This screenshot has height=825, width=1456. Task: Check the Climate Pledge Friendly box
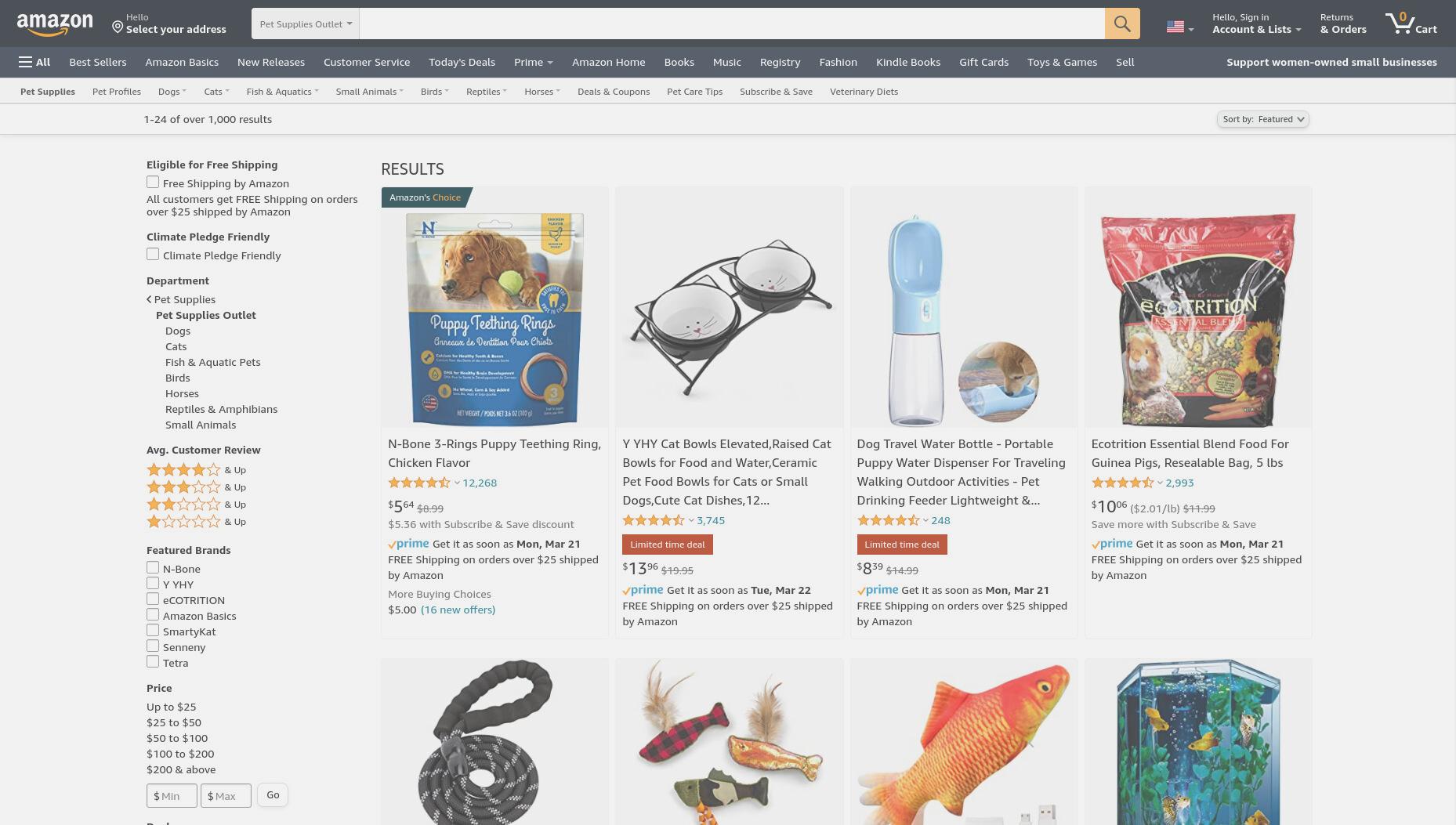(153, 255)
